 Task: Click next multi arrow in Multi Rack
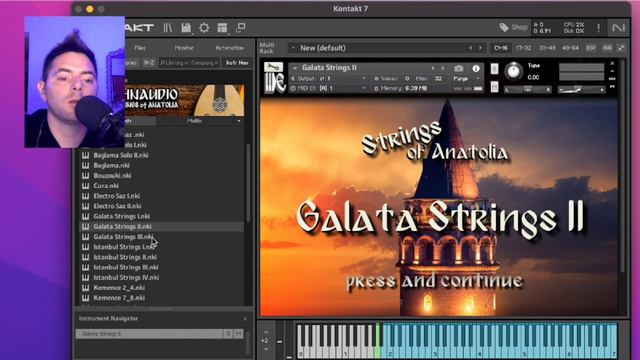tap(480, 48)
